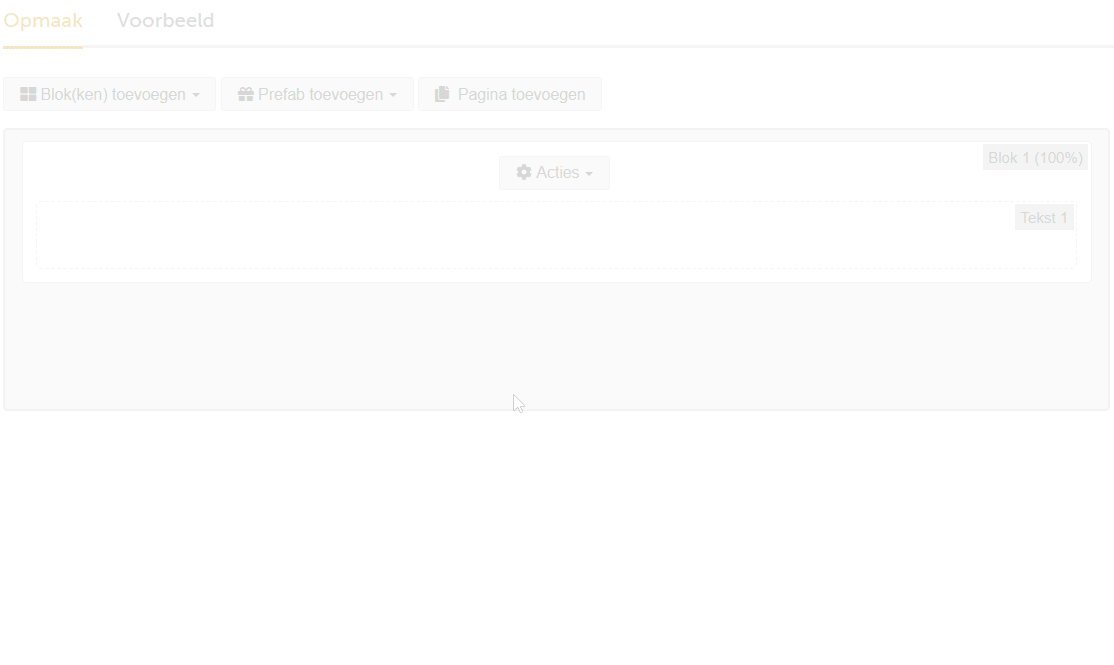Click empty canvas area below Blok 1
This screenshot has width=1114, height=665.
[556, 345]
